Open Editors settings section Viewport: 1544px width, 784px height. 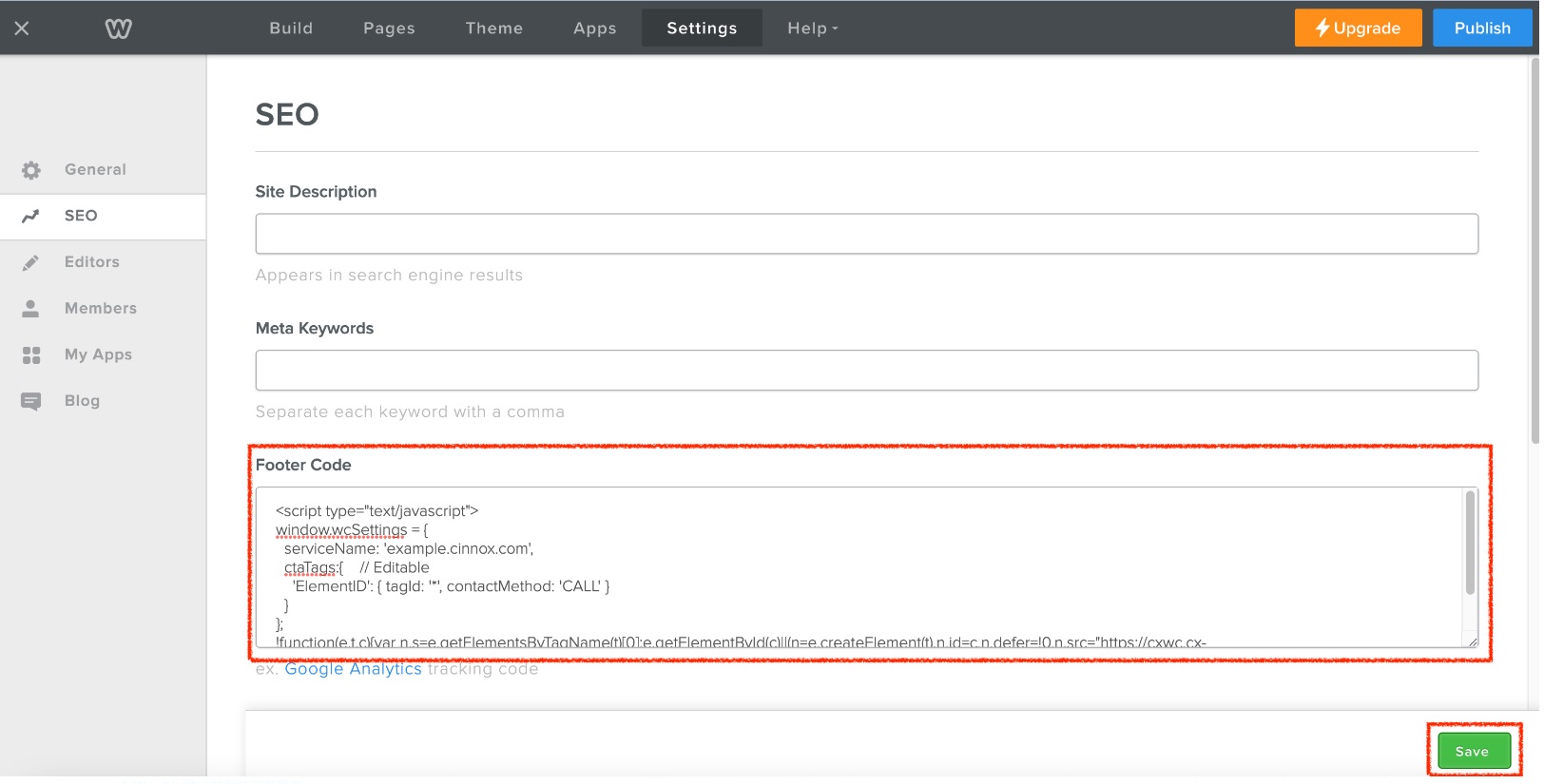103,262
